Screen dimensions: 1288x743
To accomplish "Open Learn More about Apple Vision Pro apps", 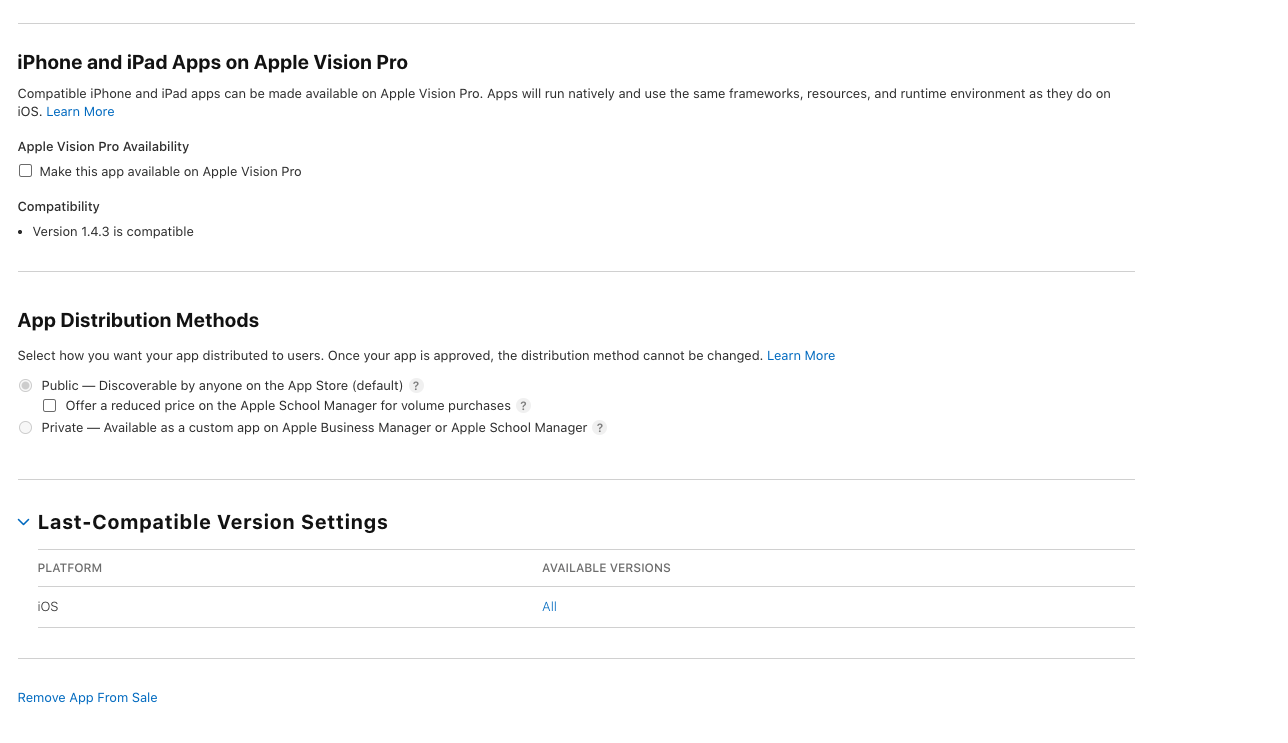I will click(80, 112).
